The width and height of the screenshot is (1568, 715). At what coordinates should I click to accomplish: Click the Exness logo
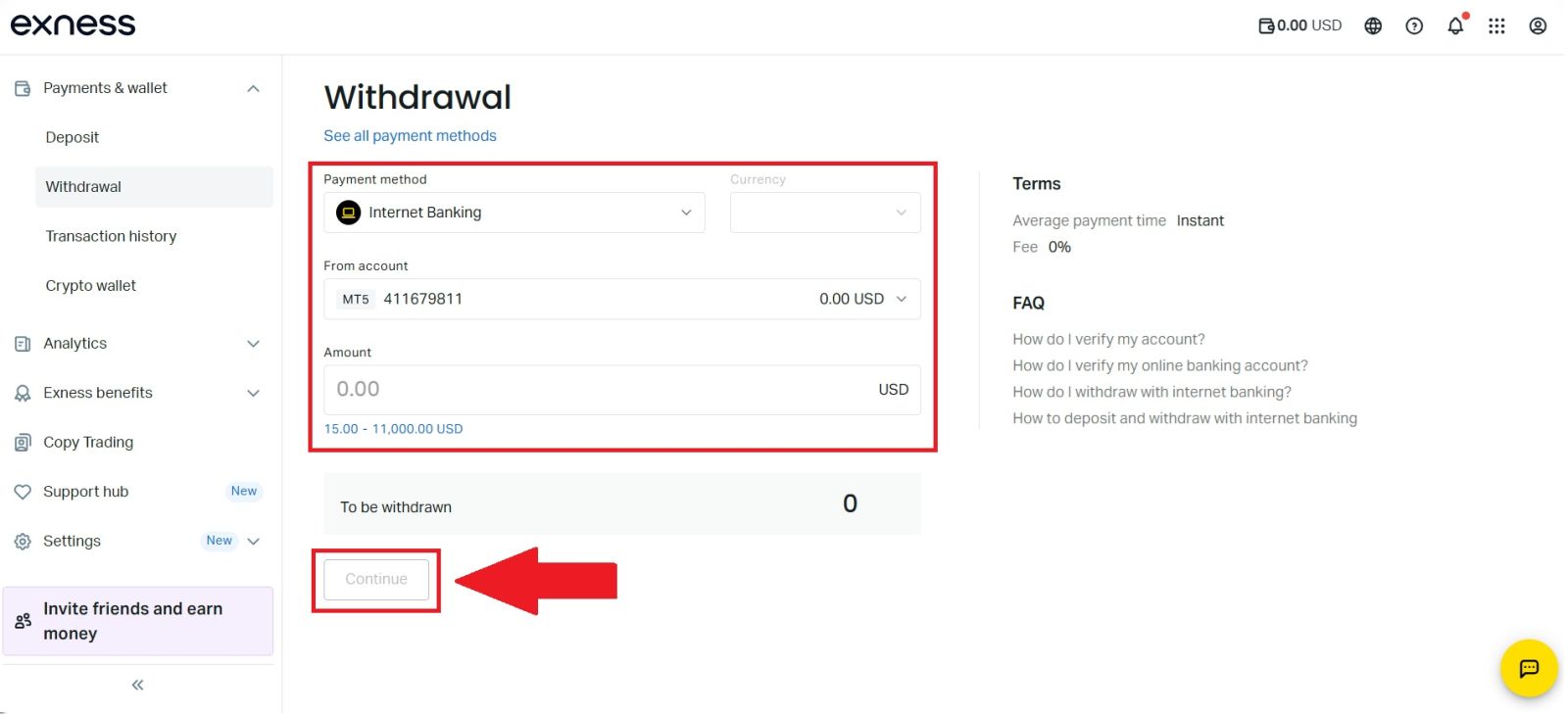73,24
